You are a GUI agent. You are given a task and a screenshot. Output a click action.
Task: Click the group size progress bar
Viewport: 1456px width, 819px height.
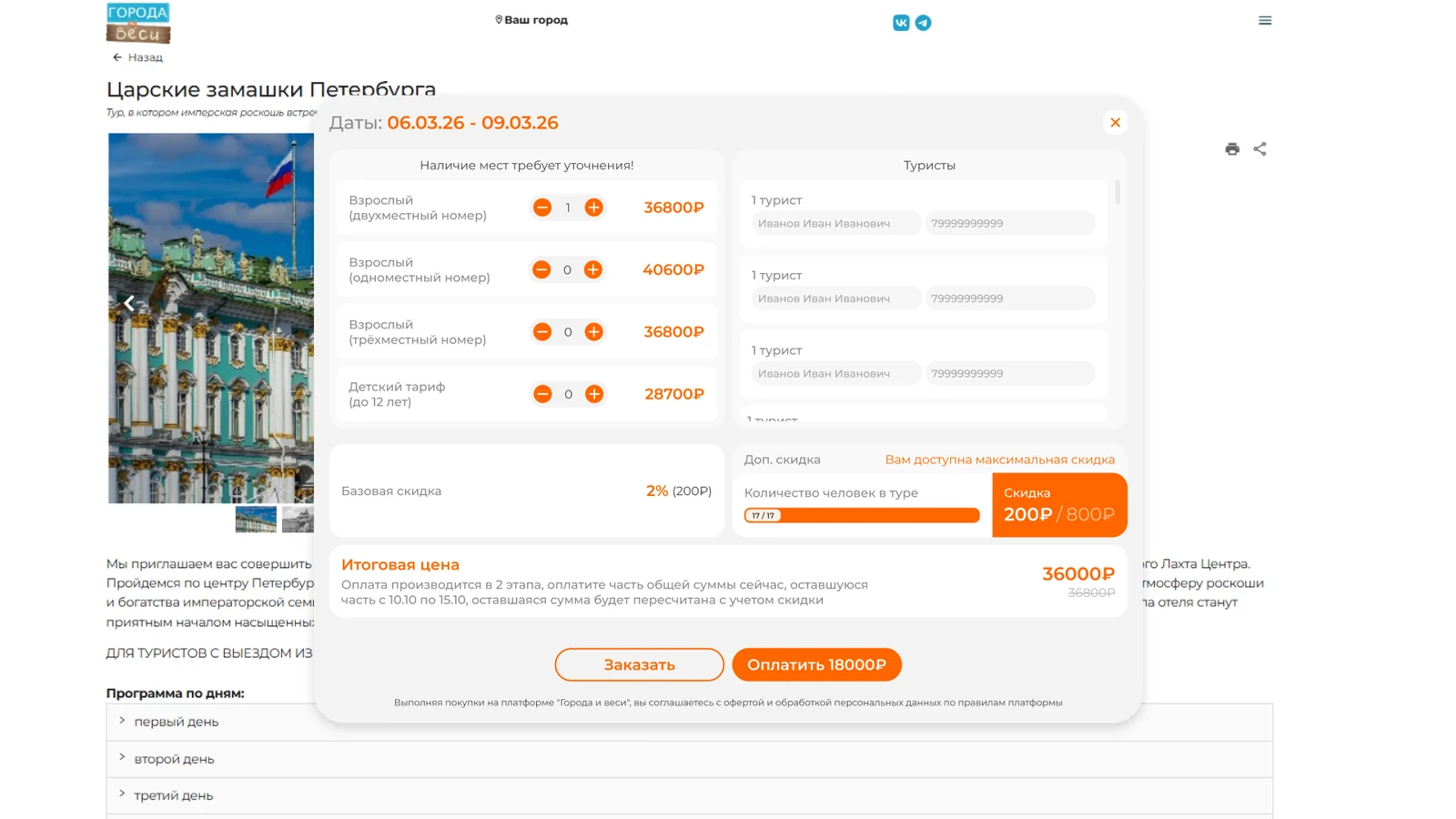(862, 515)
